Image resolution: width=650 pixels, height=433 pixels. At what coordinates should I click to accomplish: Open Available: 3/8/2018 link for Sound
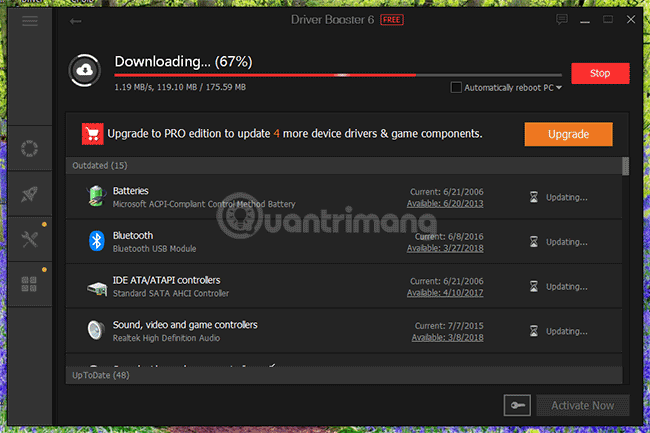(447, 338)
